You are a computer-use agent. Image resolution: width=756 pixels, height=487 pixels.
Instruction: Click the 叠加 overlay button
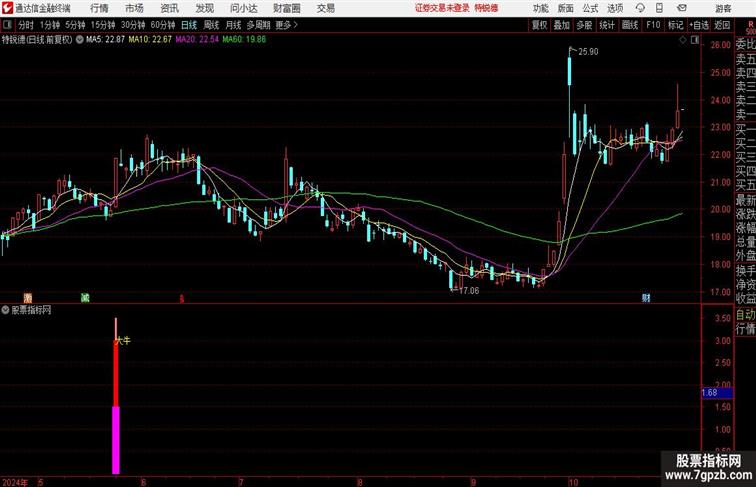click(x=562, y=25)
